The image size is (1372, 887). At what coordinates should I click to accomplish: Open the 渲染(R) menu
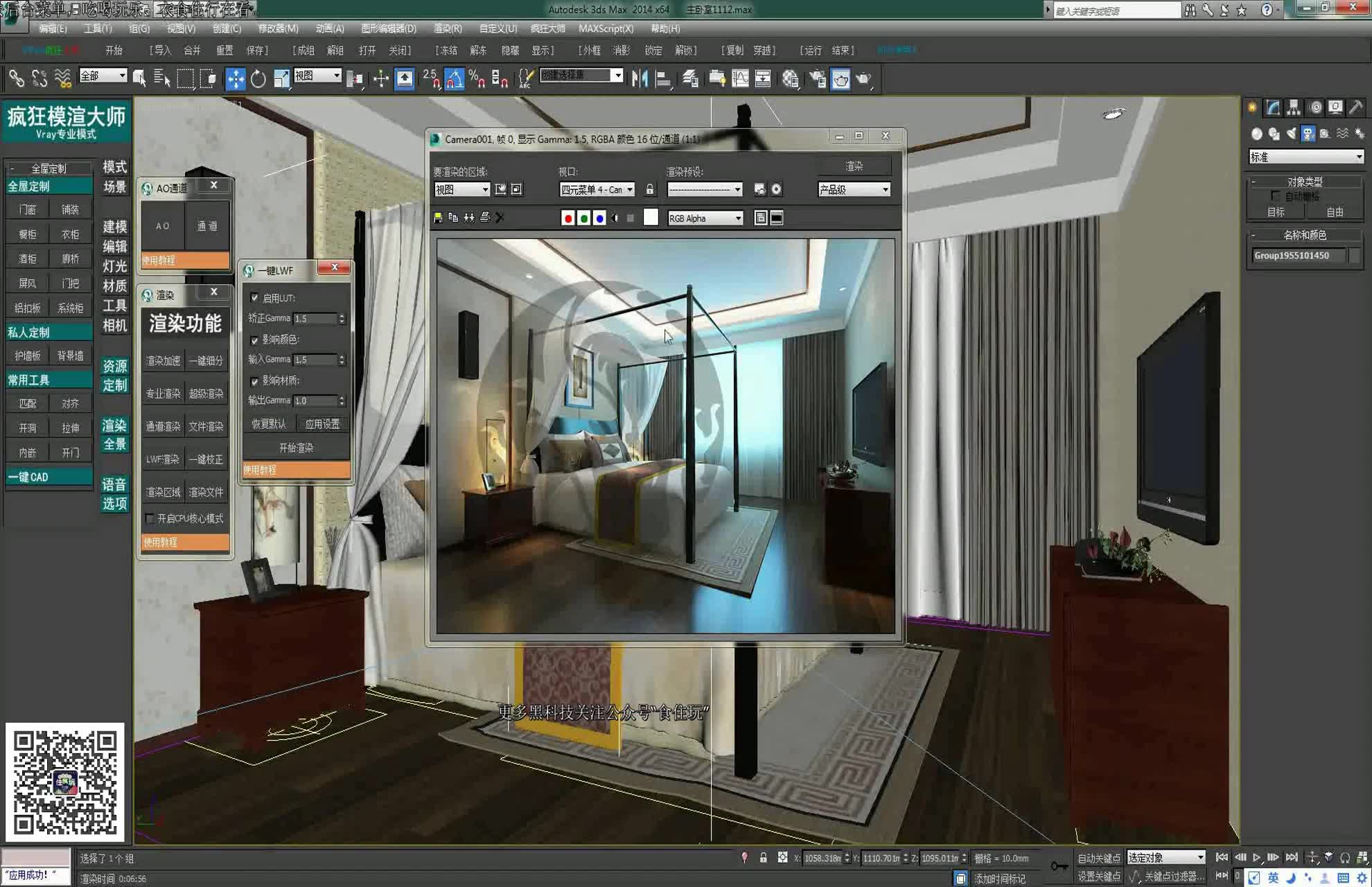pos(447,28)
